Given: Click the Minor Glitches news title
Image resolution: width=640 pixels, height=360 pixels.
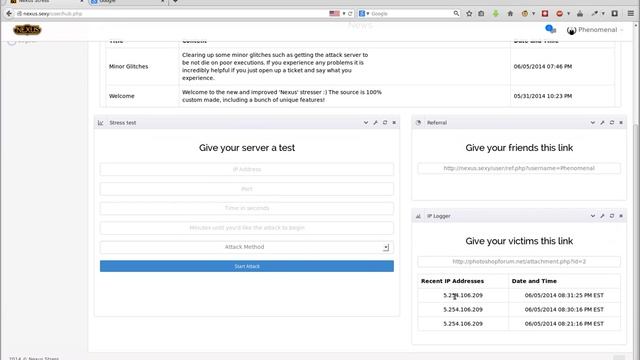Looking at the screenshot, I should coord(129,67).
